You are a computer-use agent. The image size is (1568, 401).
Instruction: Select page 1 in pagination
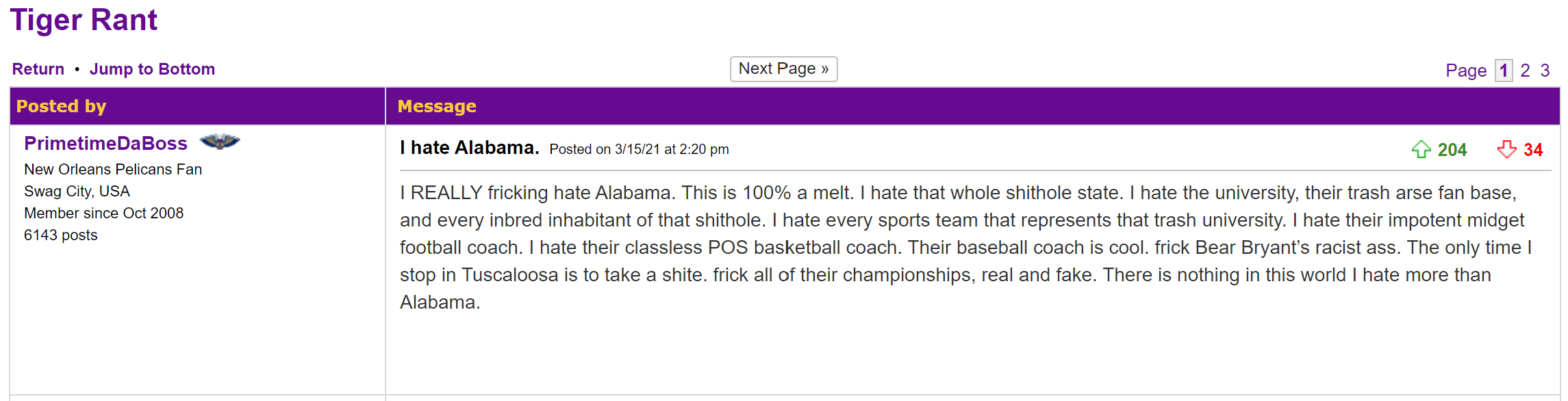tap(1504, 70)
